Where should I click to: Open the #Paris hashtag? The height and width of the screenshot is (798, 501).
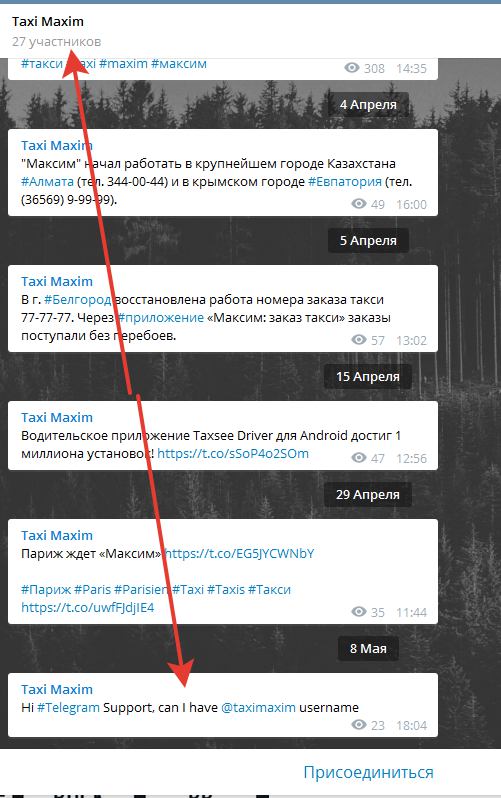92,589
